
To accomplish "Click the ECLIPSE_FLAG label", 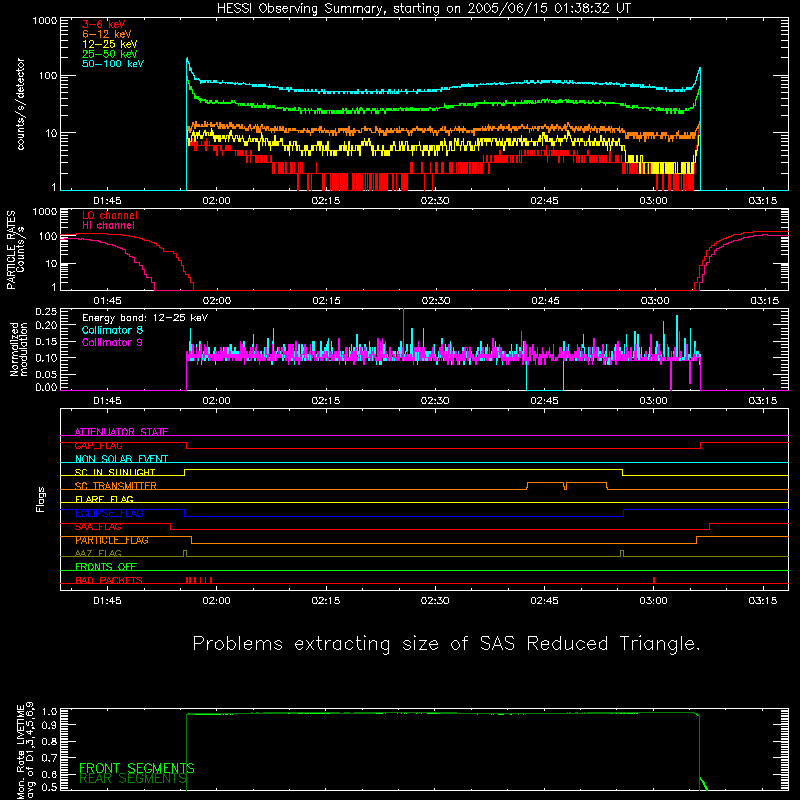I will [x=109, y=513].
